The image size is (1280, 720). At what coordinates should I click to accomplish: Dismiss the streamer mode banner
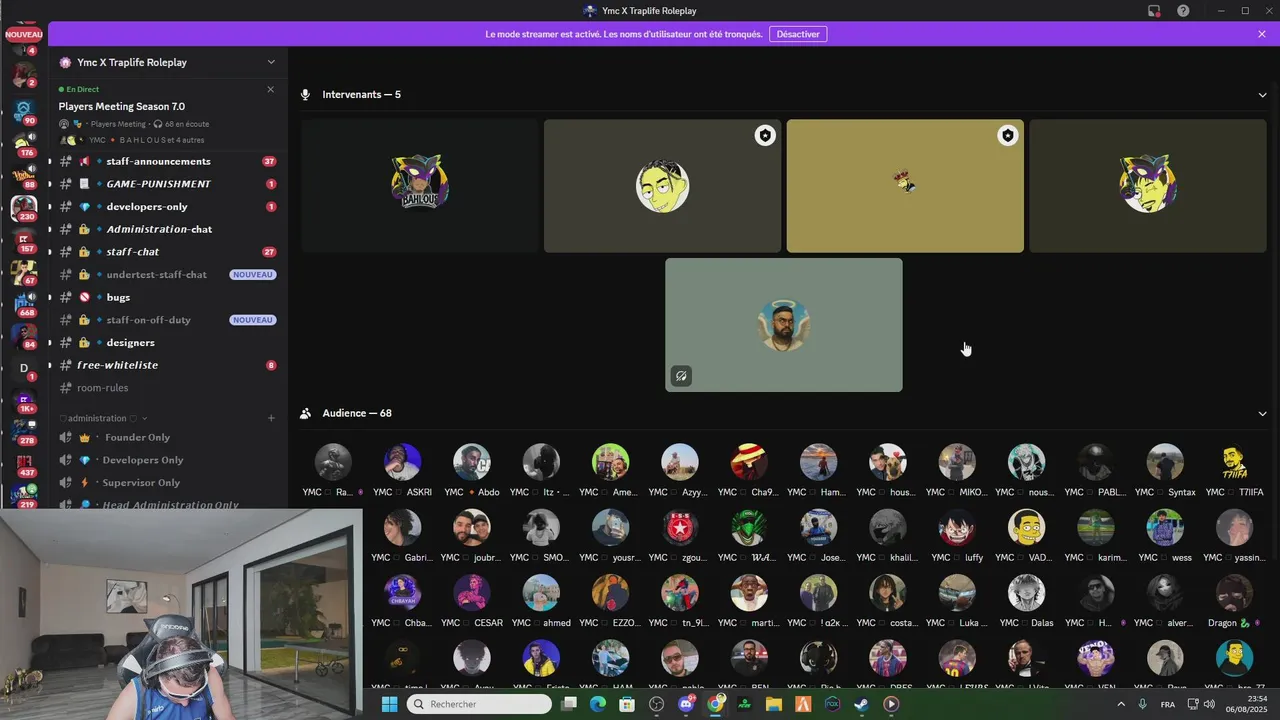pyautogui.click(x=1262, y=34)
